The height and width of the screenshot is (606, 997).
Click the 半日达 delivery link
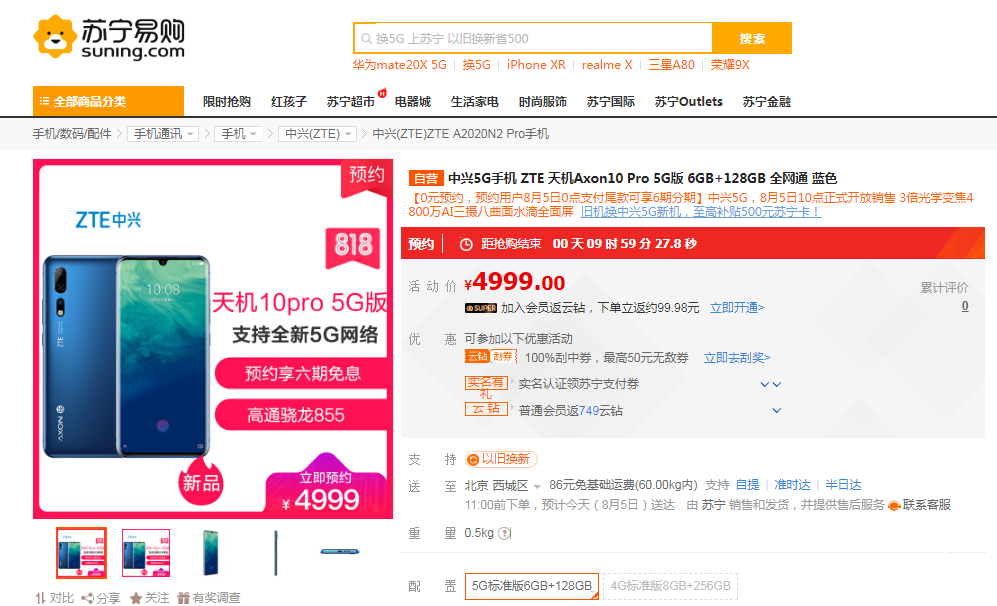point(843,485)
